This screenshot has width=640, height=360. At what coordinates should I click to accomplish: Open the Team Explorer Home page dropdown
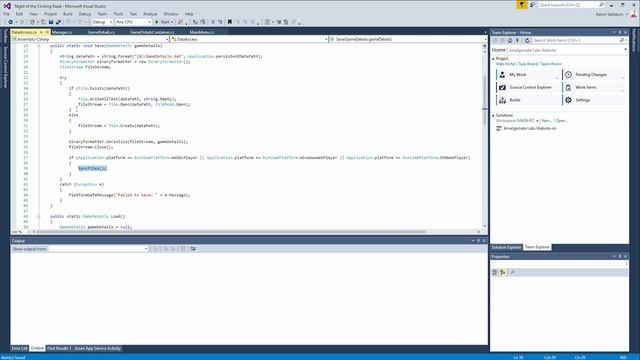coord(625,50)
